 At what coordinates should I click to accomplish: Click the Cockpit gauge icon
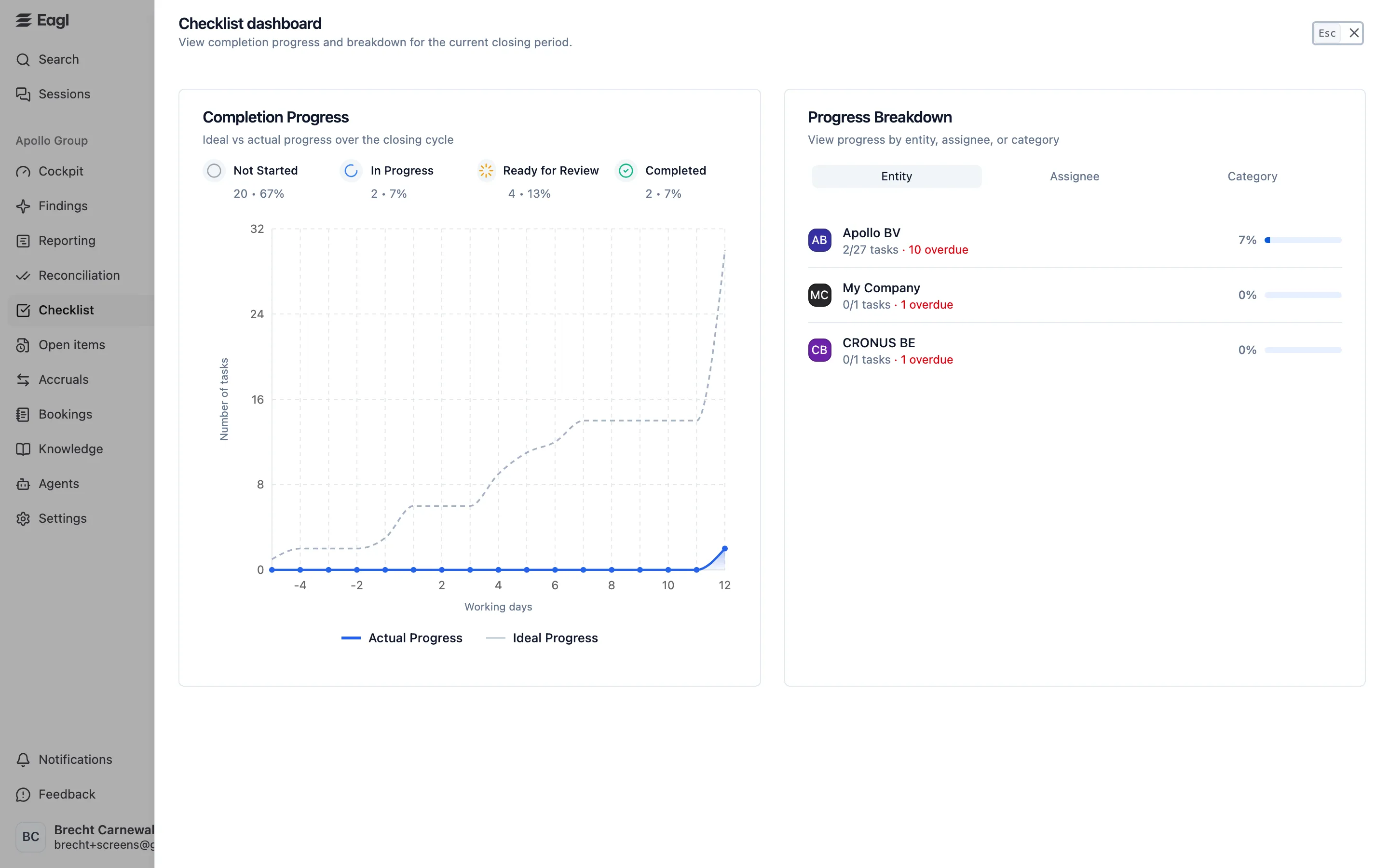point(23,172)
